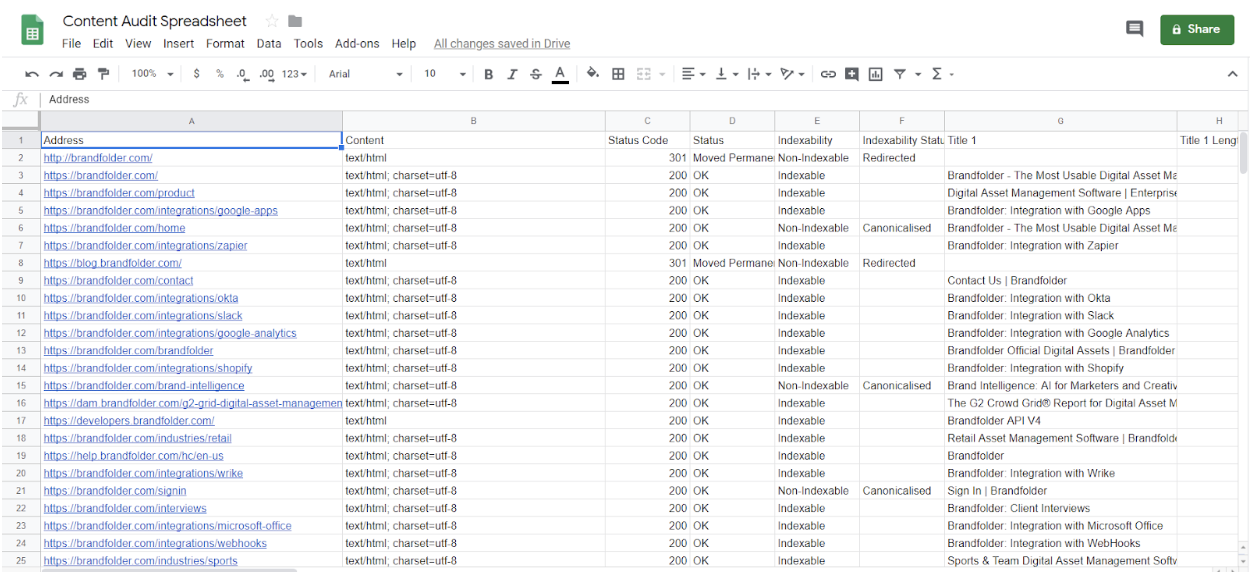This screenshot has height=582, width=1256.
Task: Open the zoom 100% dropdown
Action: tap(153, 74)
